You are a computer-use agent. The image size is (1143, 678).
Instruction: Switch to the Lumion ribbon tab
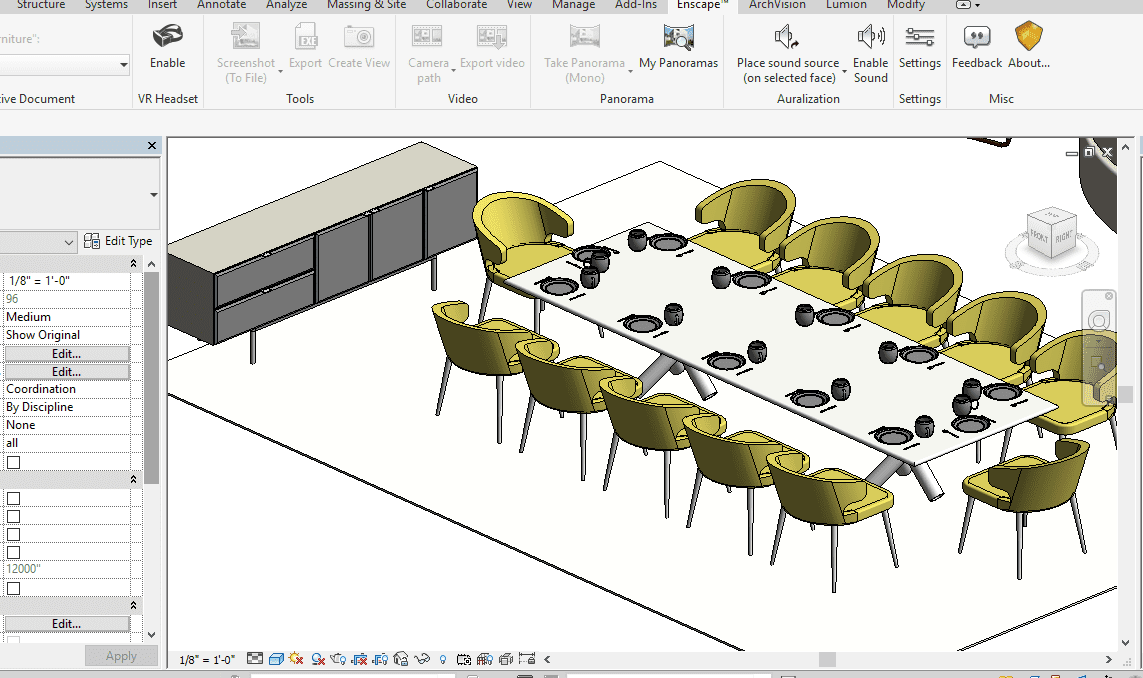click(x=846, y=5)
